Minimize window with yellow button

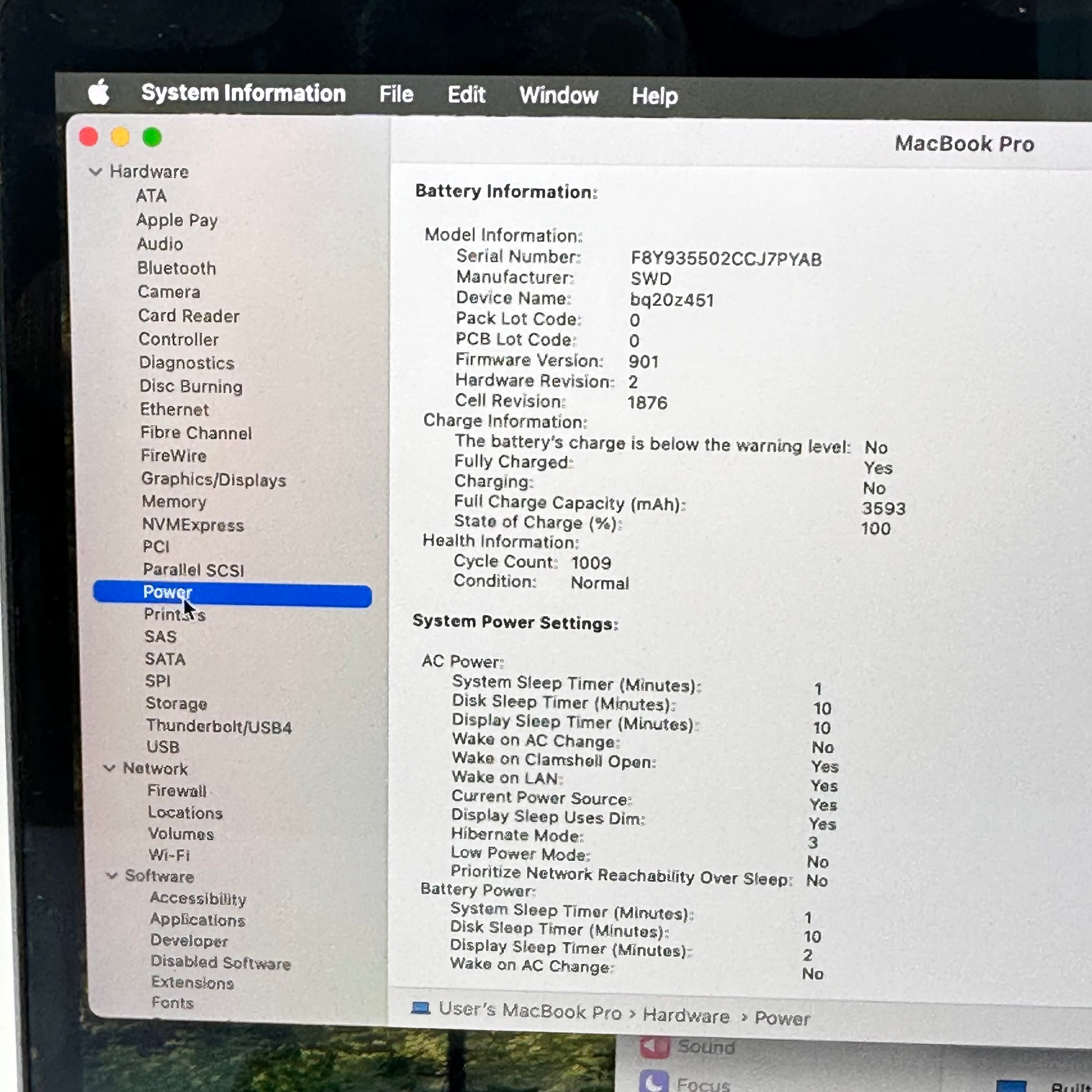pos(120,137)
